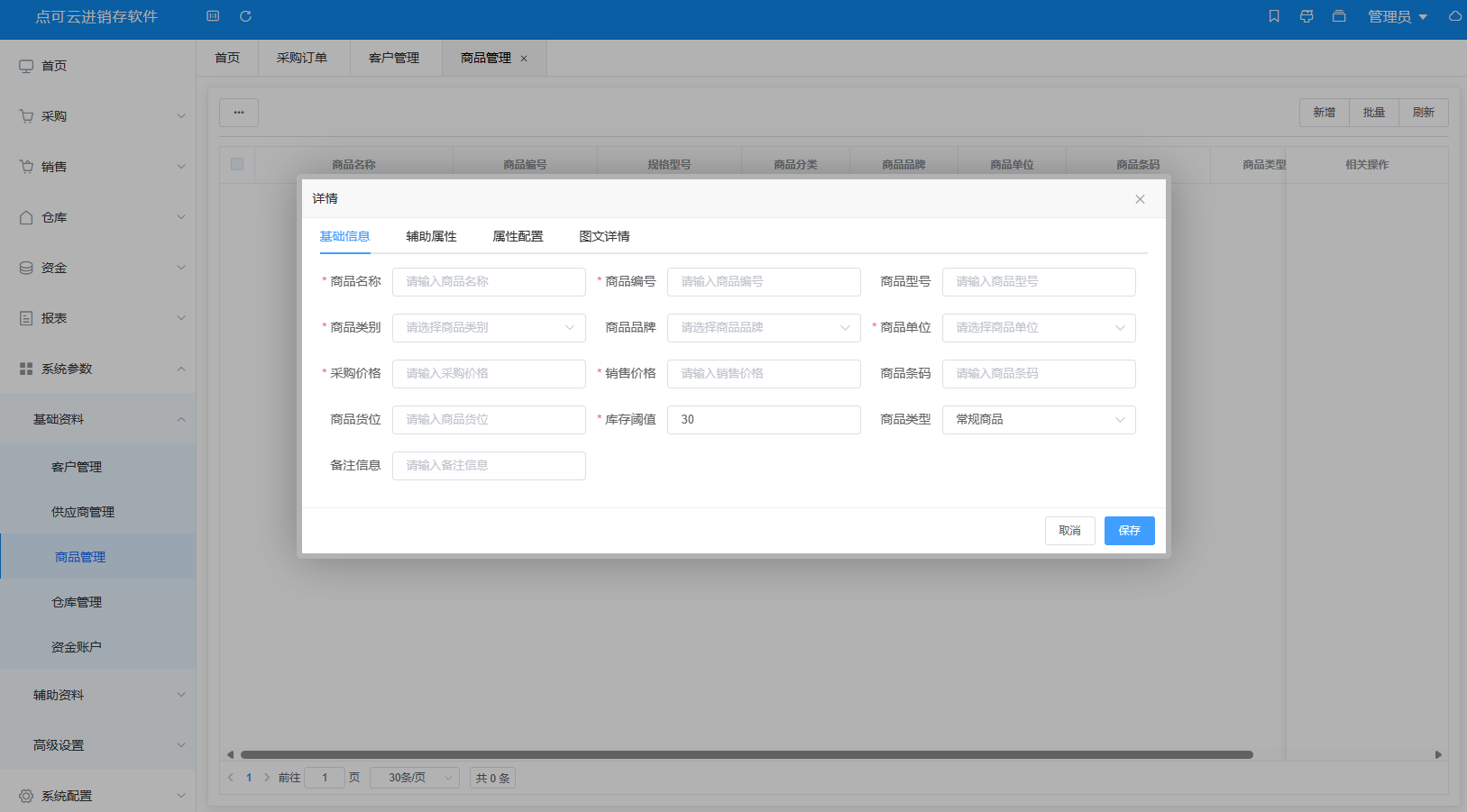
Task: Click inside the 库存阈值 input field
Action: click(x=763, y=419)
